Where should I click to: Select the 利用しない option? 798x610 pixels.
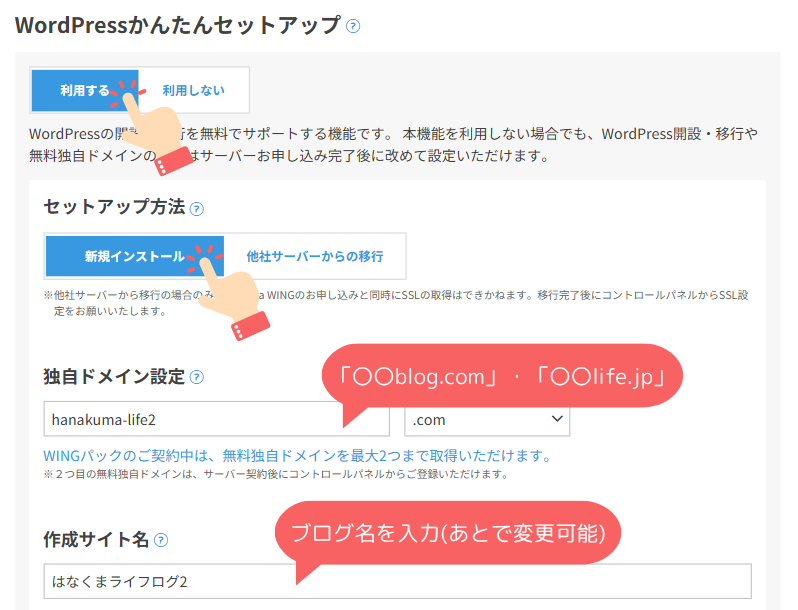pyautogui.click(x=193, y=91)
